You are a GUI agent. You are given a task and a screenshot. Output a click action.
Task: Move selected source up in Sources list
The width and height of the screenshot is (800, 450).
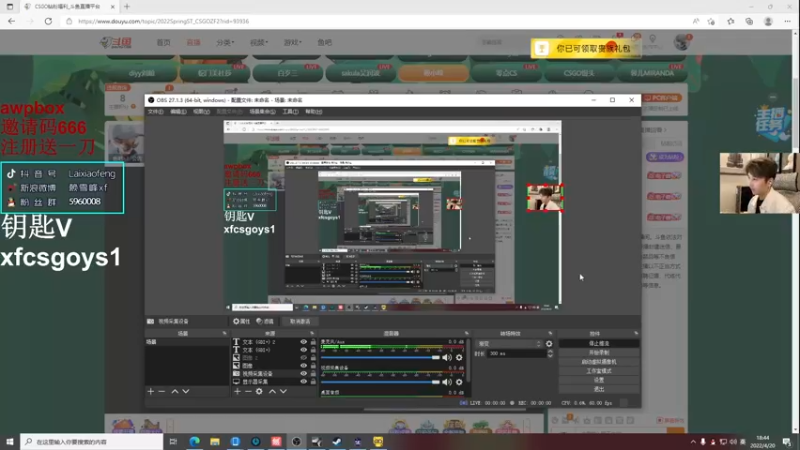point(272,391)
